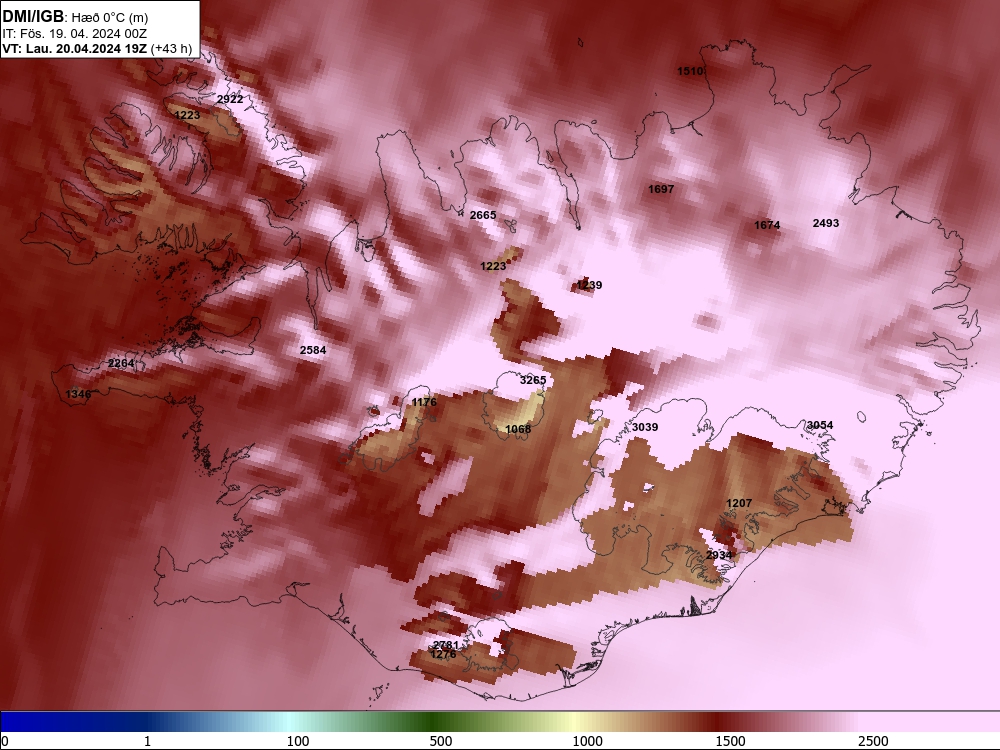The width and height of the screenshot is (1000, 750).
Task: Select the 1346 height label
Action: click(x=78, y=395)
